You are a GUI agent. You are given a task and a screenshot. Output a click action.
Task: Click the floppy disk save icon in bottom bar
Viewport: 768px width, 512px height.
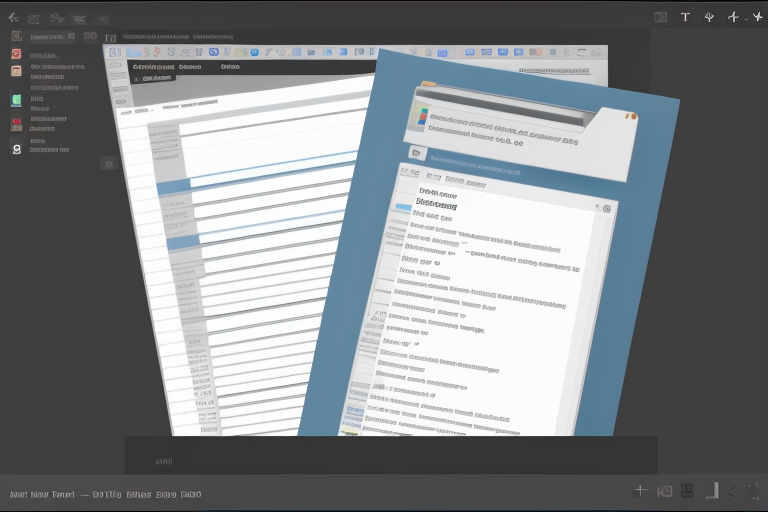pyautogui.click(x=687, y=491)
